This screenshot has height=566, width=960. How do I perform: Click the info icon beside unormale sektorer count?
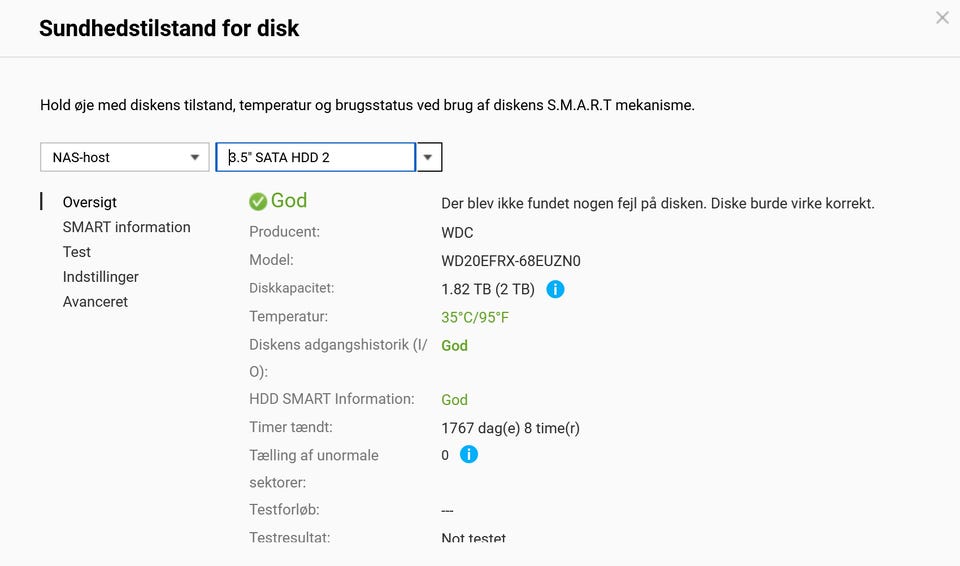pos(469,455)
